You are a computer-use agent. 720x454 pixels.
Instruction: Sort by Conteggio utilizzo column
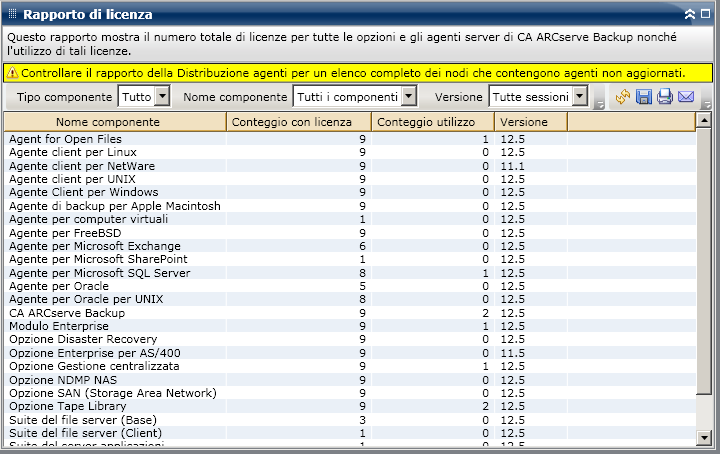pyautogui.click(x=433, y=122)
